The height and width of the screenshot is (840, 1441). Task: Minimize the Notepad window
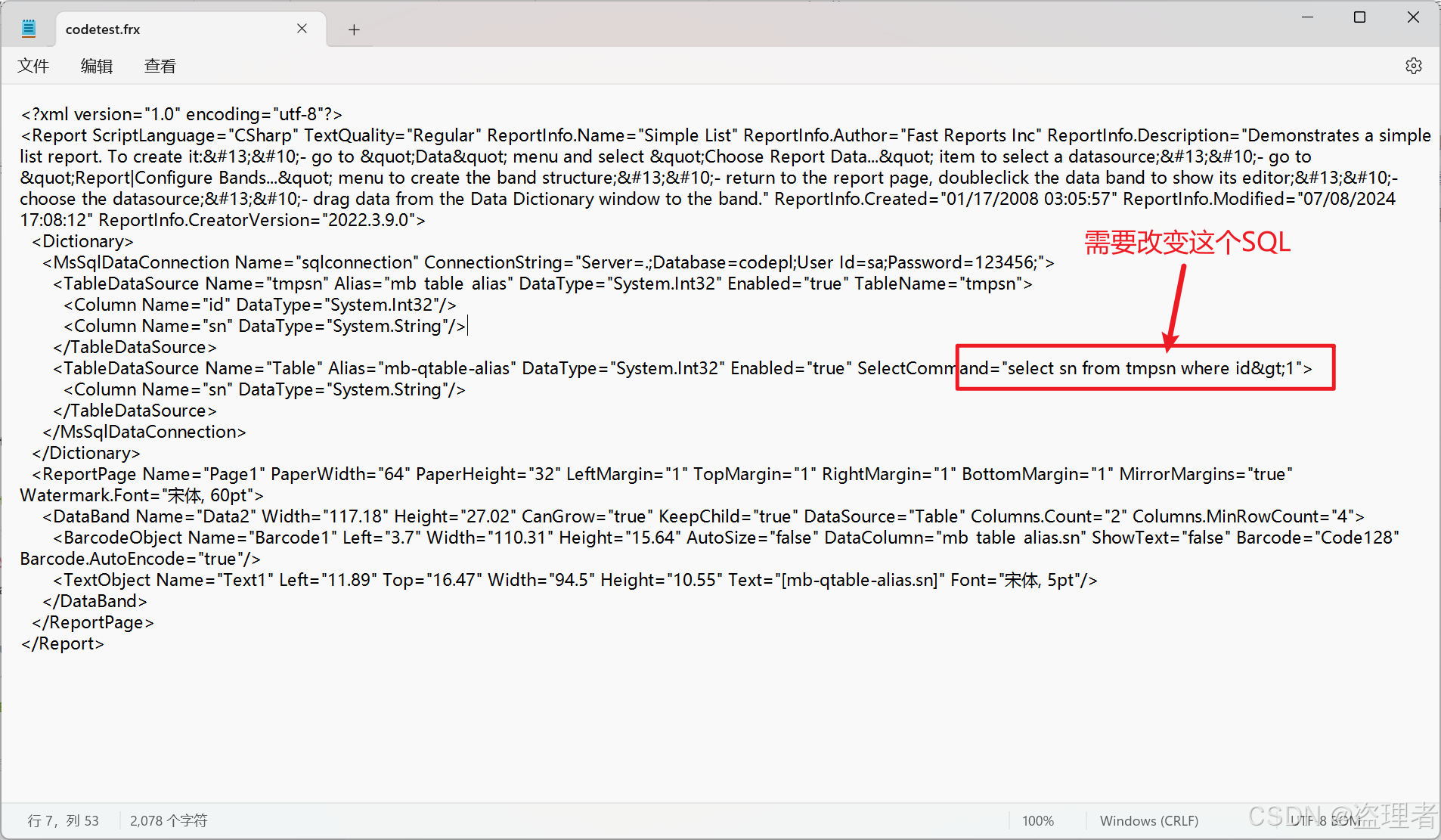(1307, 17)
